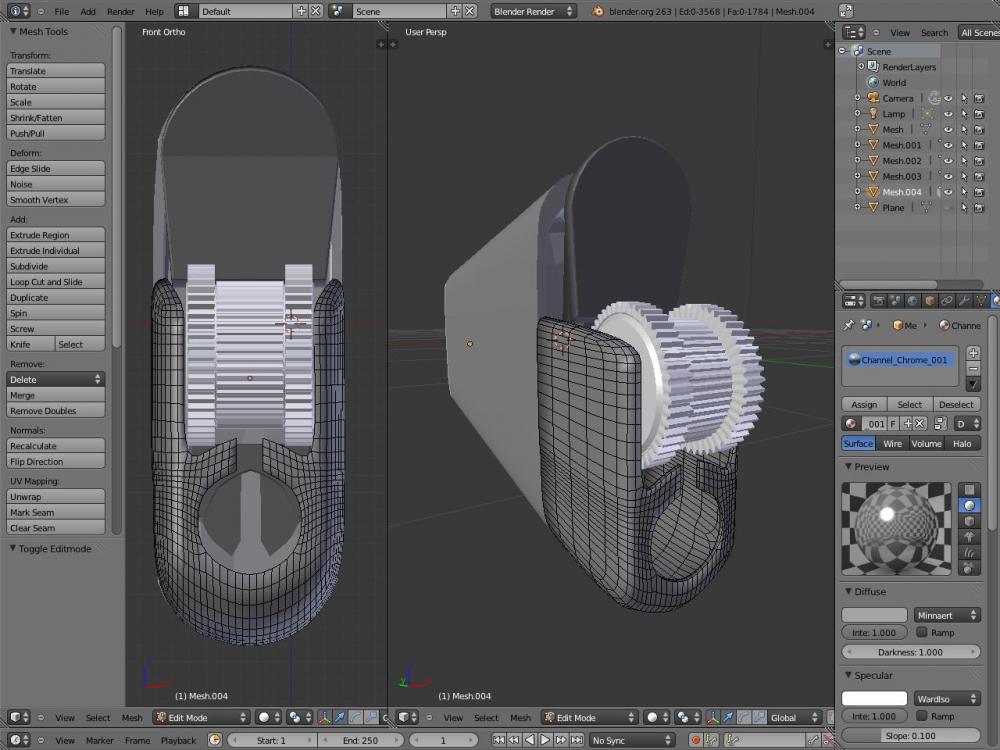Expand the Mesh.001 tree item
This screenshot has width=1000, height=750.
click(857, 145)
